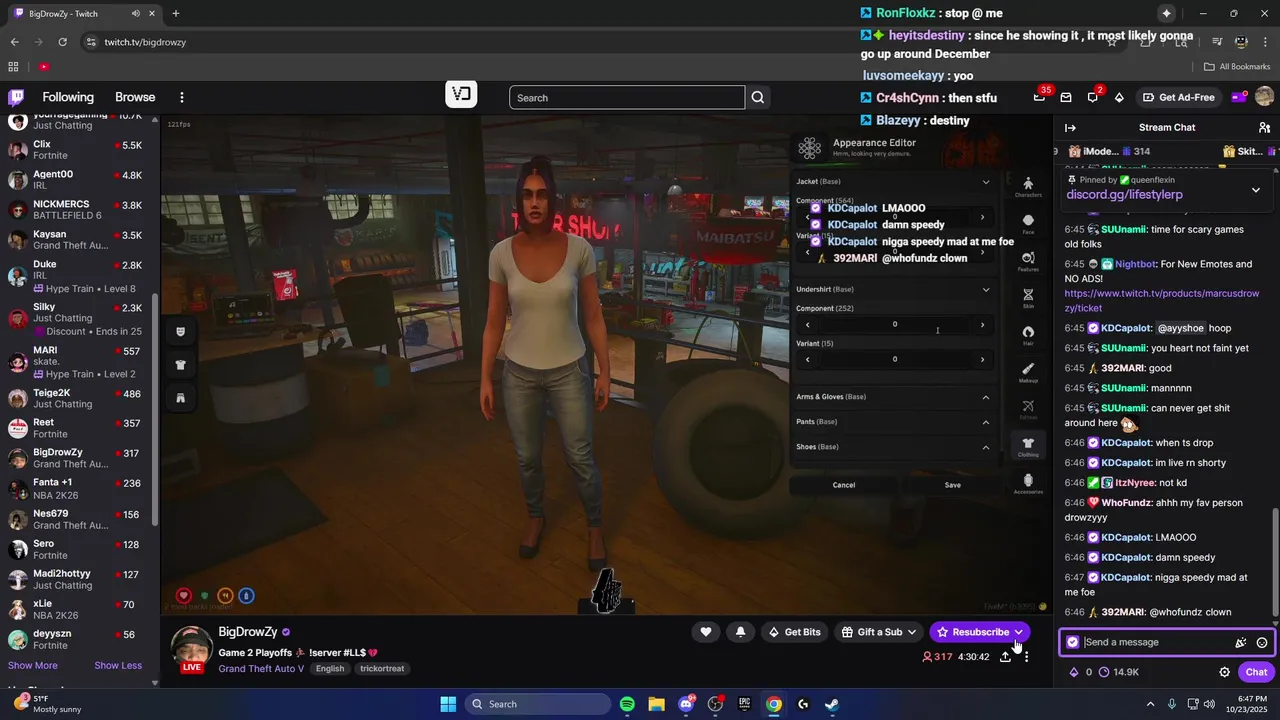Open the Kaysan channel in the sidebar

pyautogui.click(x=80, y=240)
